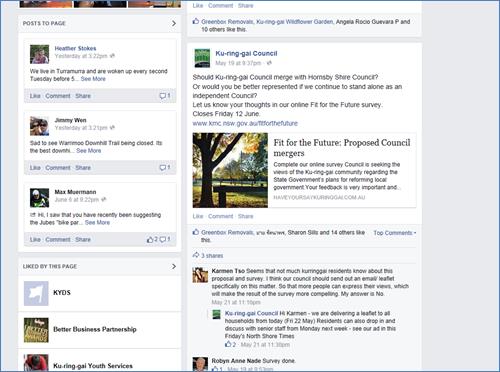Click the 3 shares arrow icon
Screen dimensions: 500x372
pyautogui.click(x=196, y=255)
